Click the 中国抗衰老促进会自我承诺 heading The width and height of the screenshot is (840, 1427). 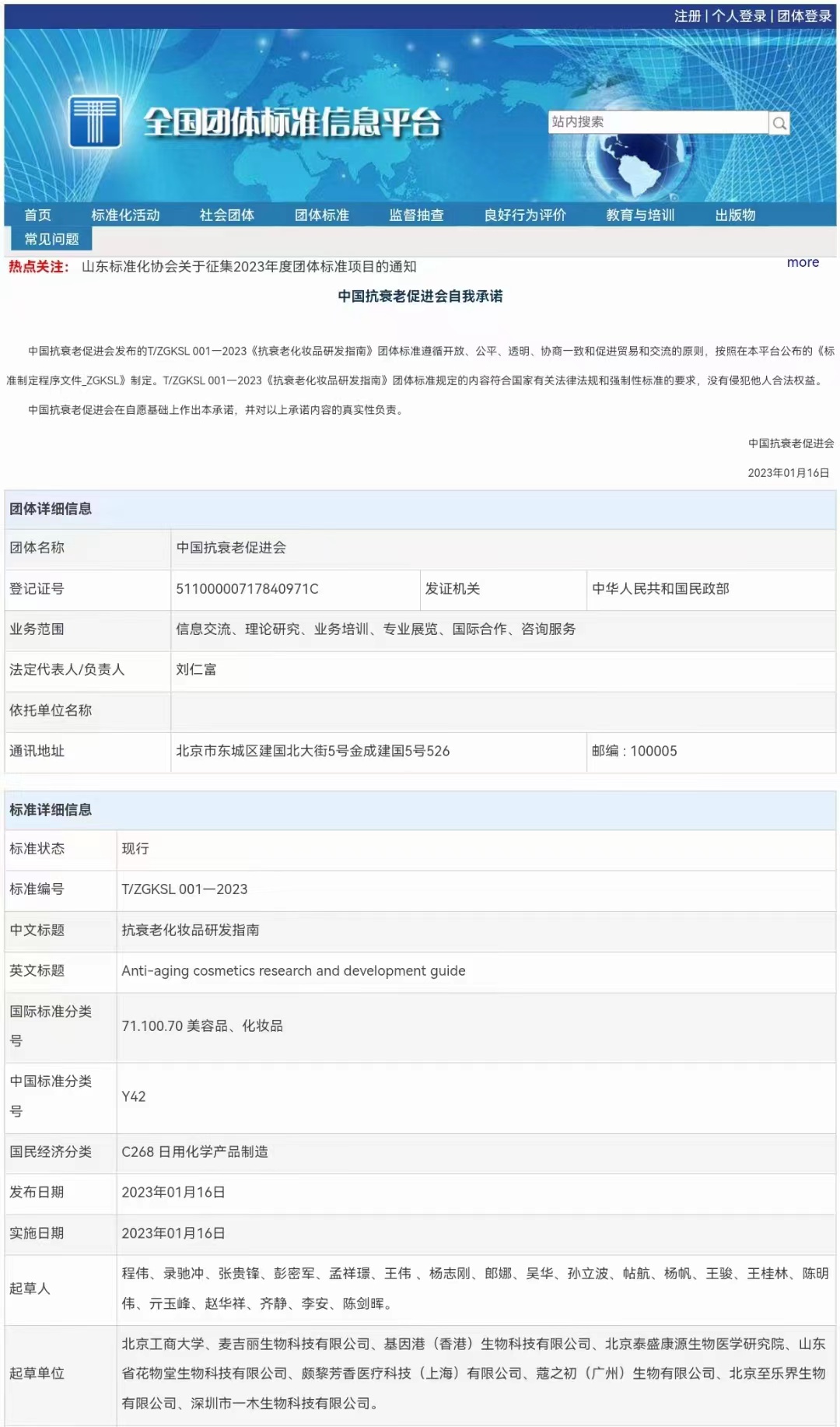pos(420,296)
